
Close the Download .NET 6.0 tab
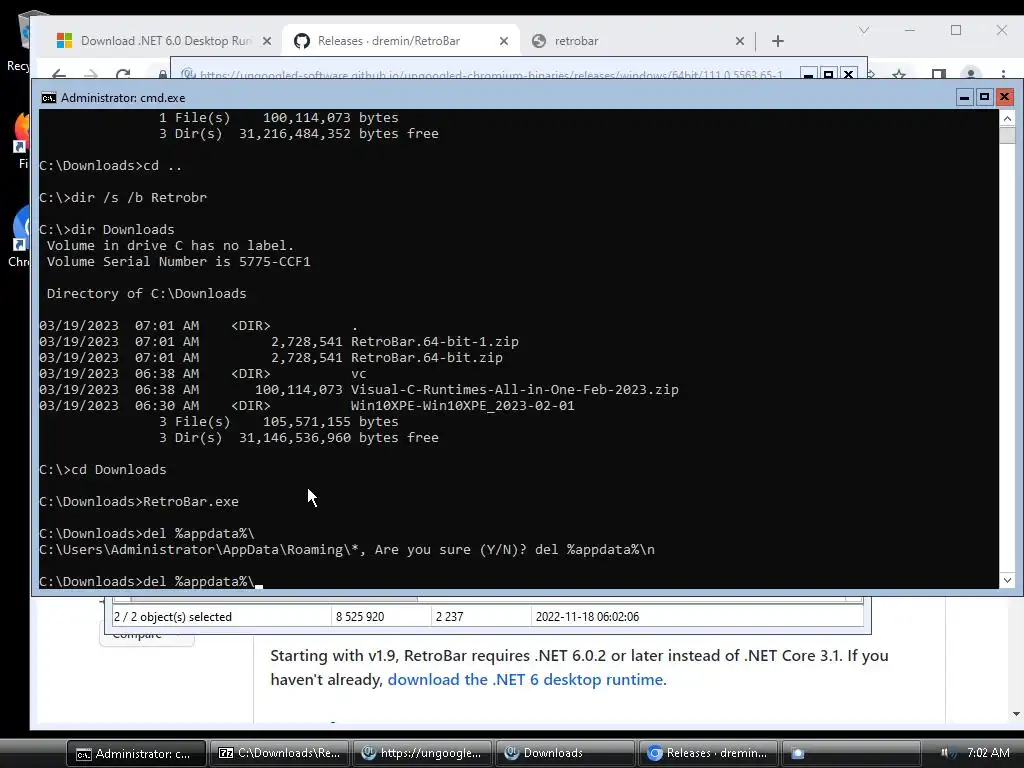[x=266, y=41]
